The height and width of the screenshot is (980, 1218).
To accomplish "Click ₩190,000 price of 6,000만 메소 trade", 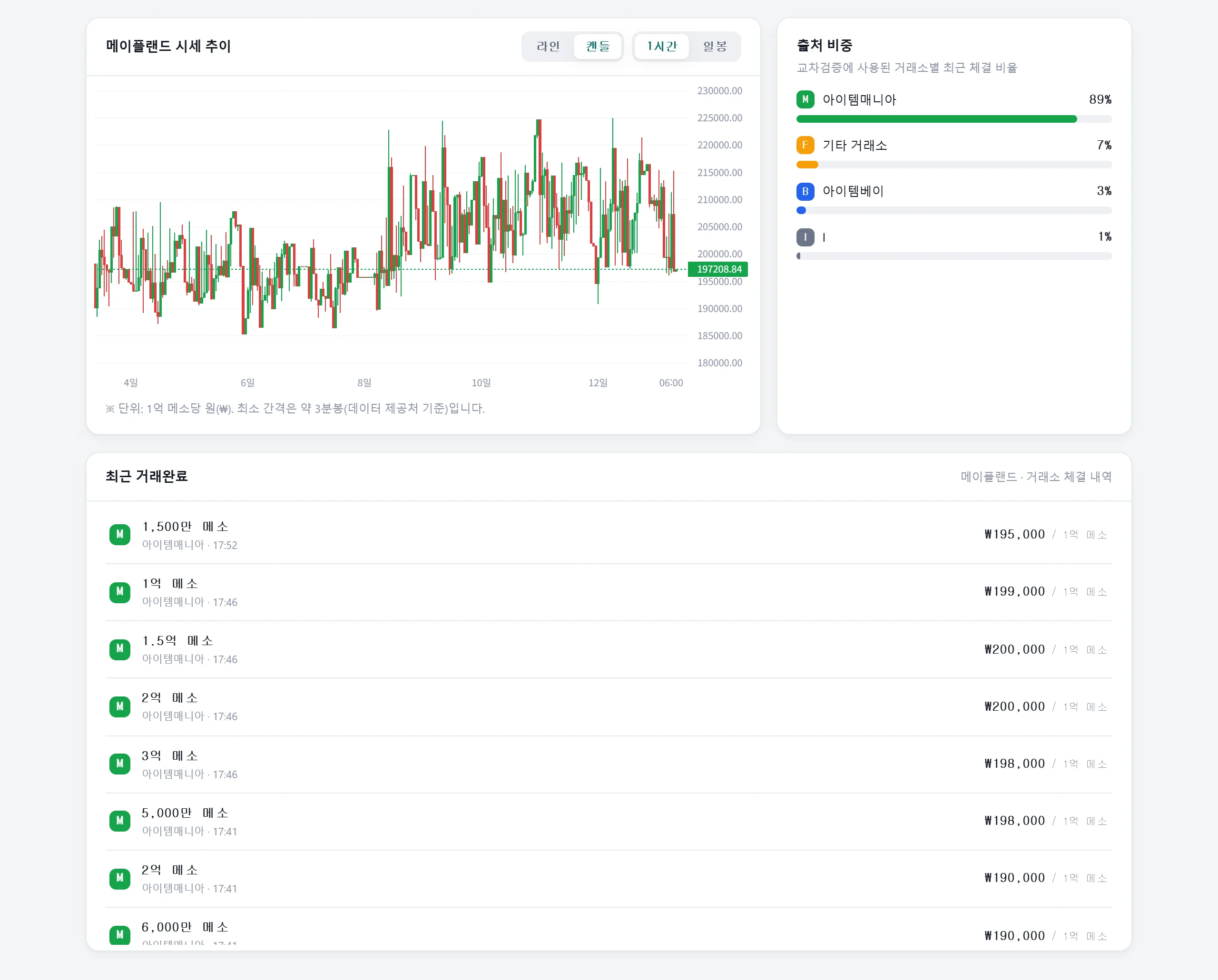I will 1014,935.
